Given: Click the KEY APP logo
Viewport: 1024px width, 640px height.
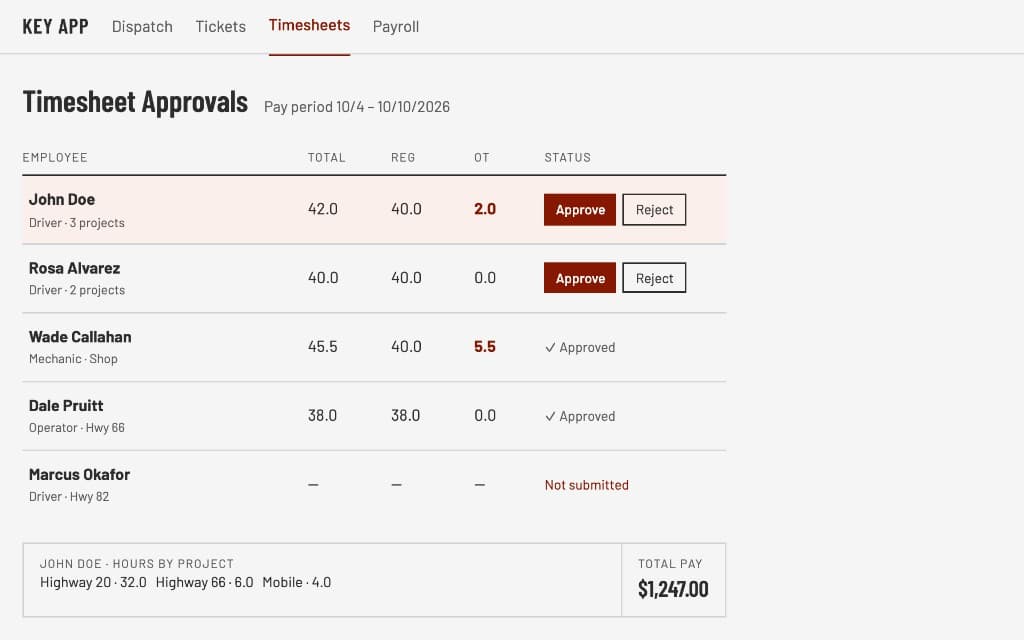Looking at the screenshot, I should 56,27.
